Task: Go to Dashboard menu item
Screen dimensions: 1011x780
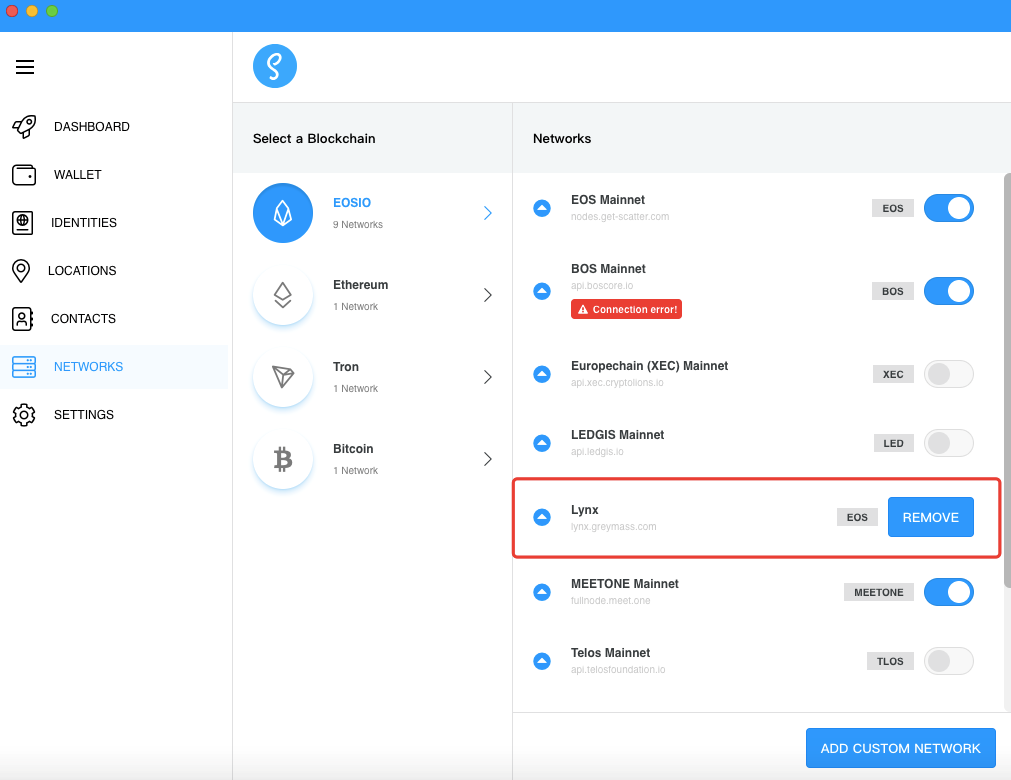Action: 113,126
